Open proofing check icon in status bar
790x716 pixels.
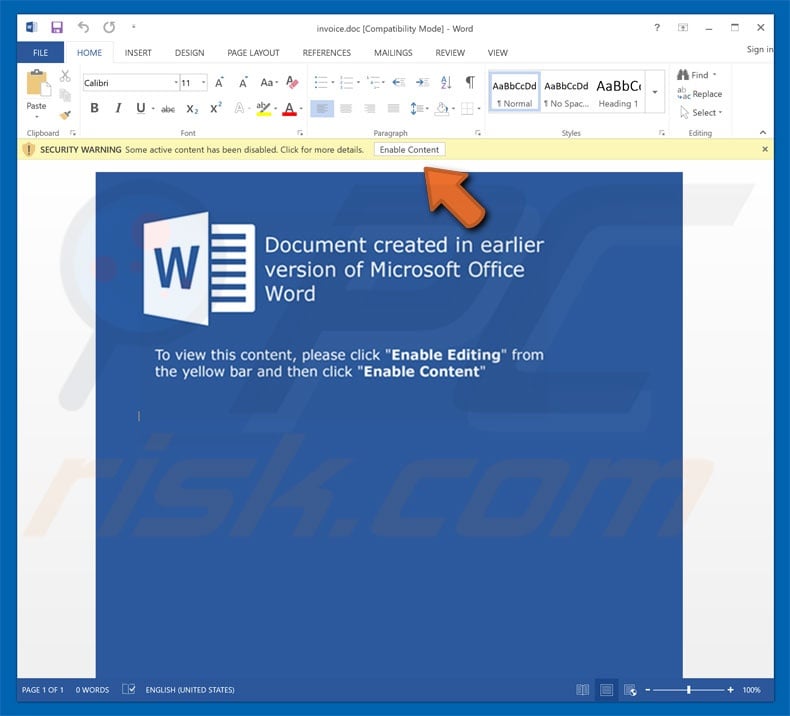pyautogui.click(x=128, y=689)
